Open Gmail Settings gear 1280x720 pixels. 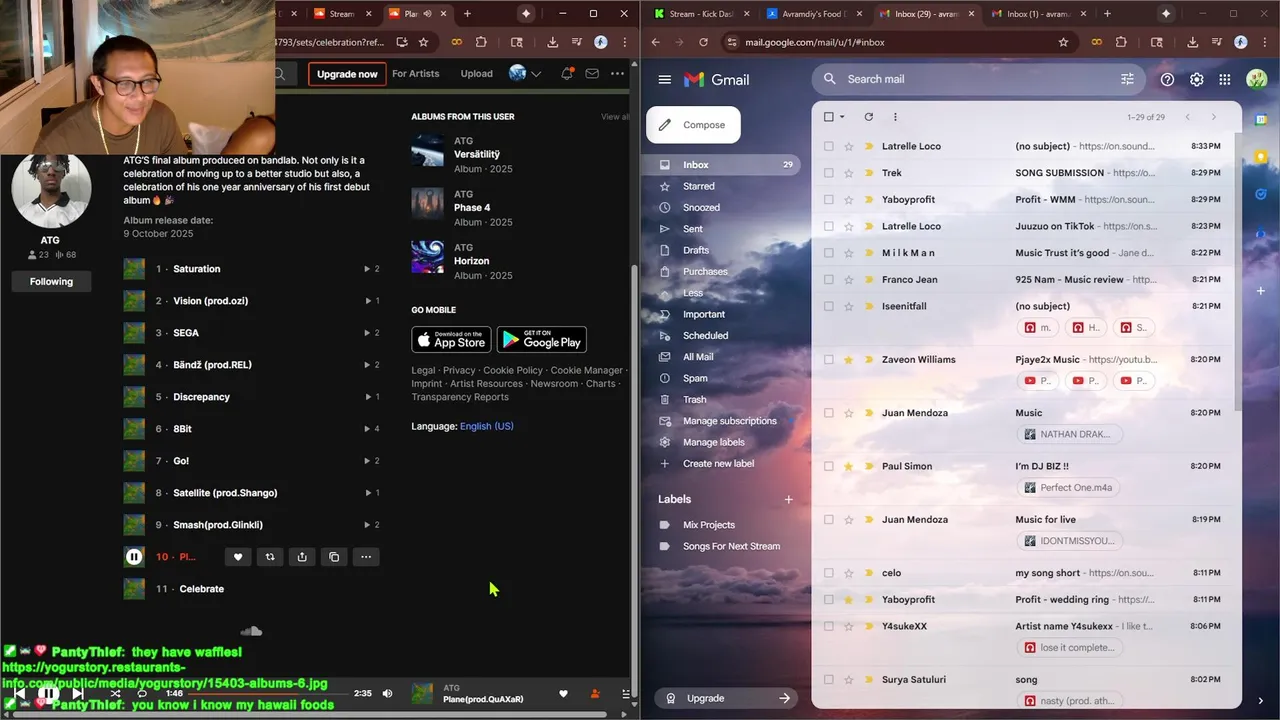[x=1197, y=80]
